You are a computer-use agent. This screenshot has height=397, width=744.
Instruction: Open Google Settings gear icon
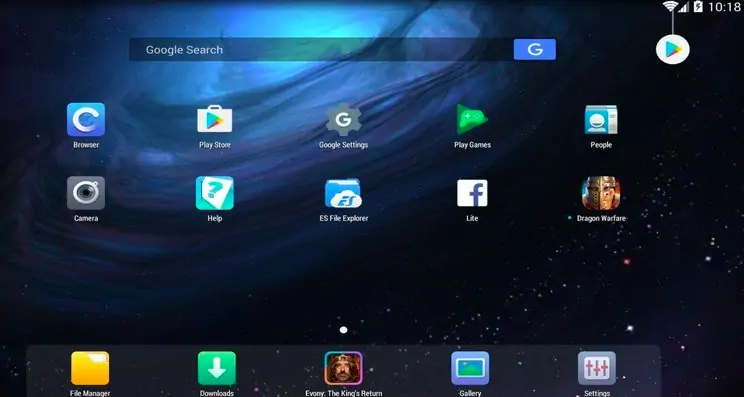tap(344, 120)
